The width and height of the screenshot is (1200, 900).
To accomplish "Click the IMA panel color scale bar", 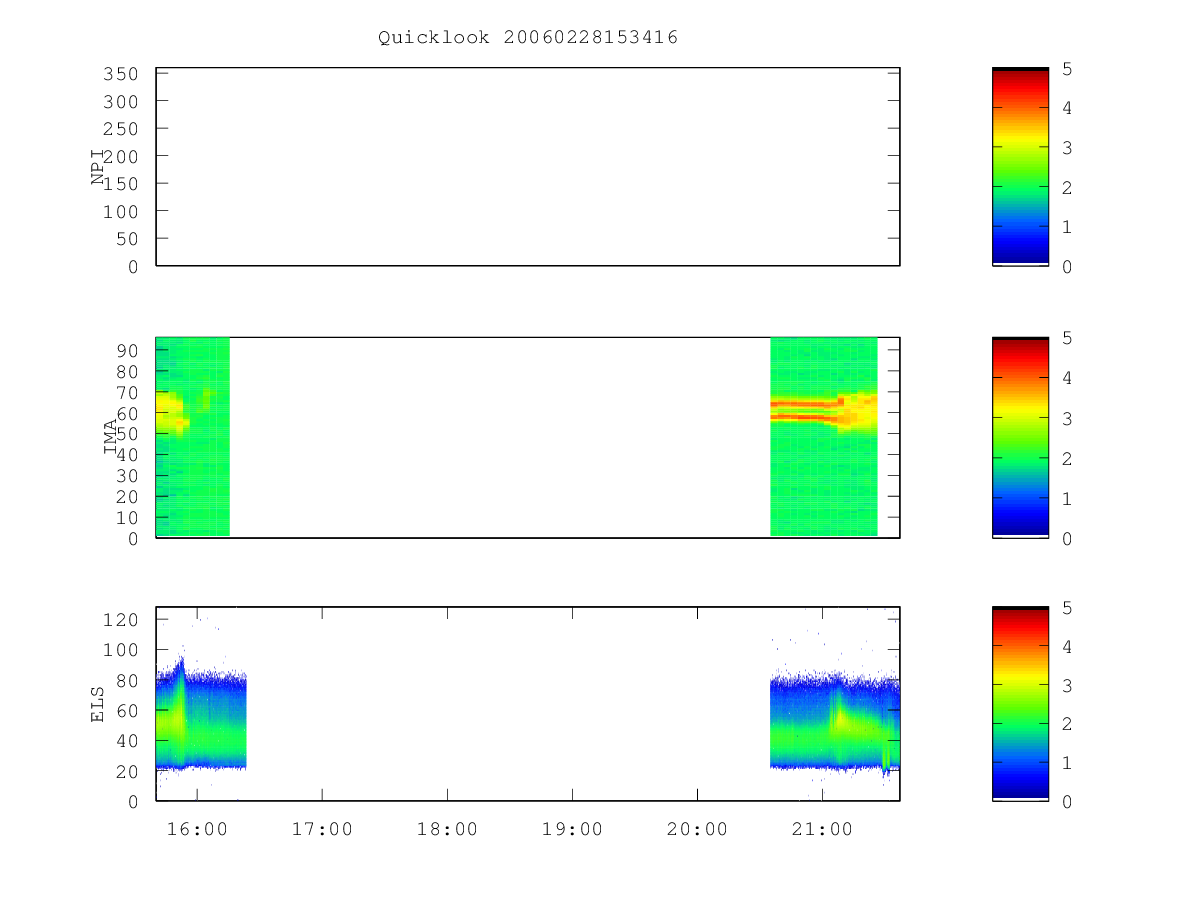I will pos(1020,437).
